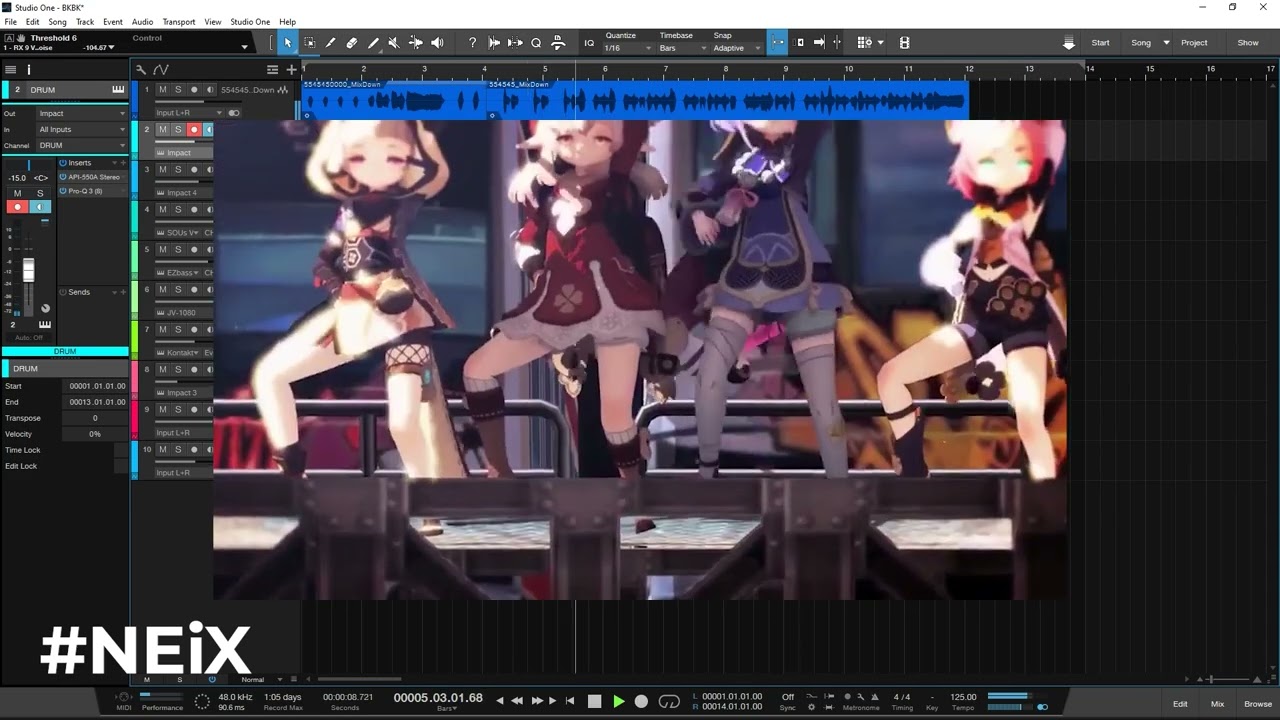This screenshot has width=1280, height=720.
Task: Open the inspector info icon
Action: (29, 69)
